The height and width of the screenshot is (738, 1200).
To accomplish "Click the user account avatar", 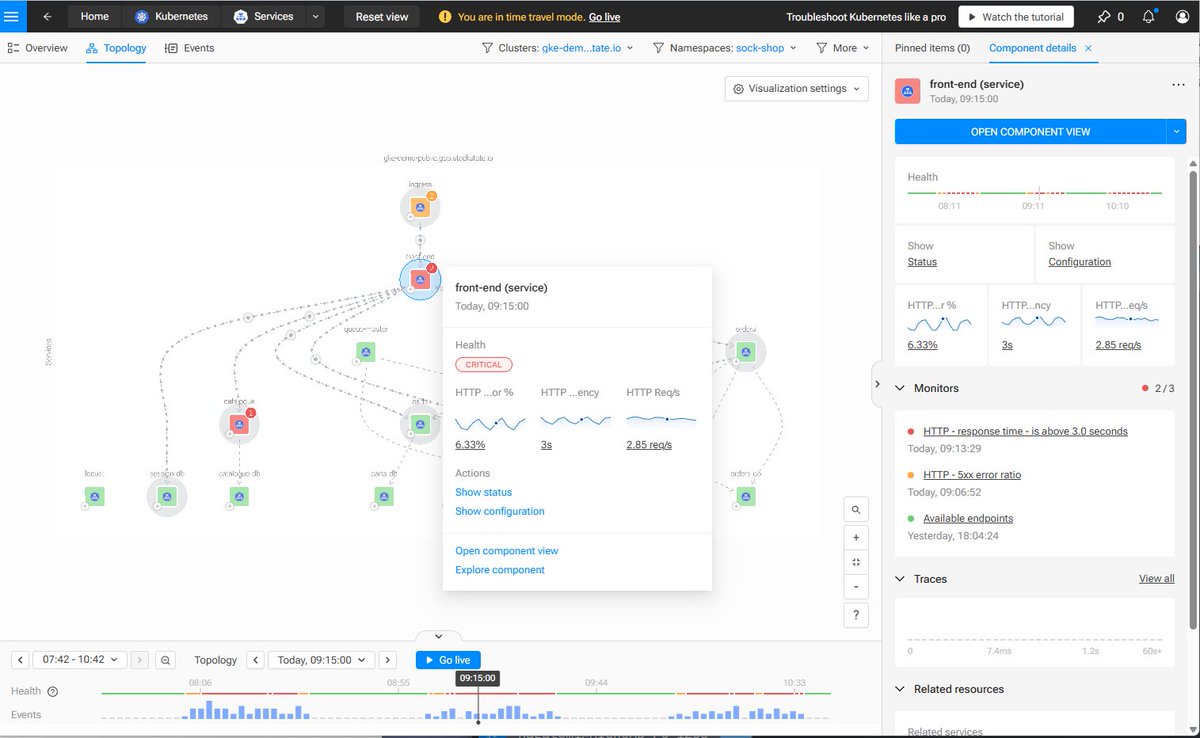I will (1181, 16).
